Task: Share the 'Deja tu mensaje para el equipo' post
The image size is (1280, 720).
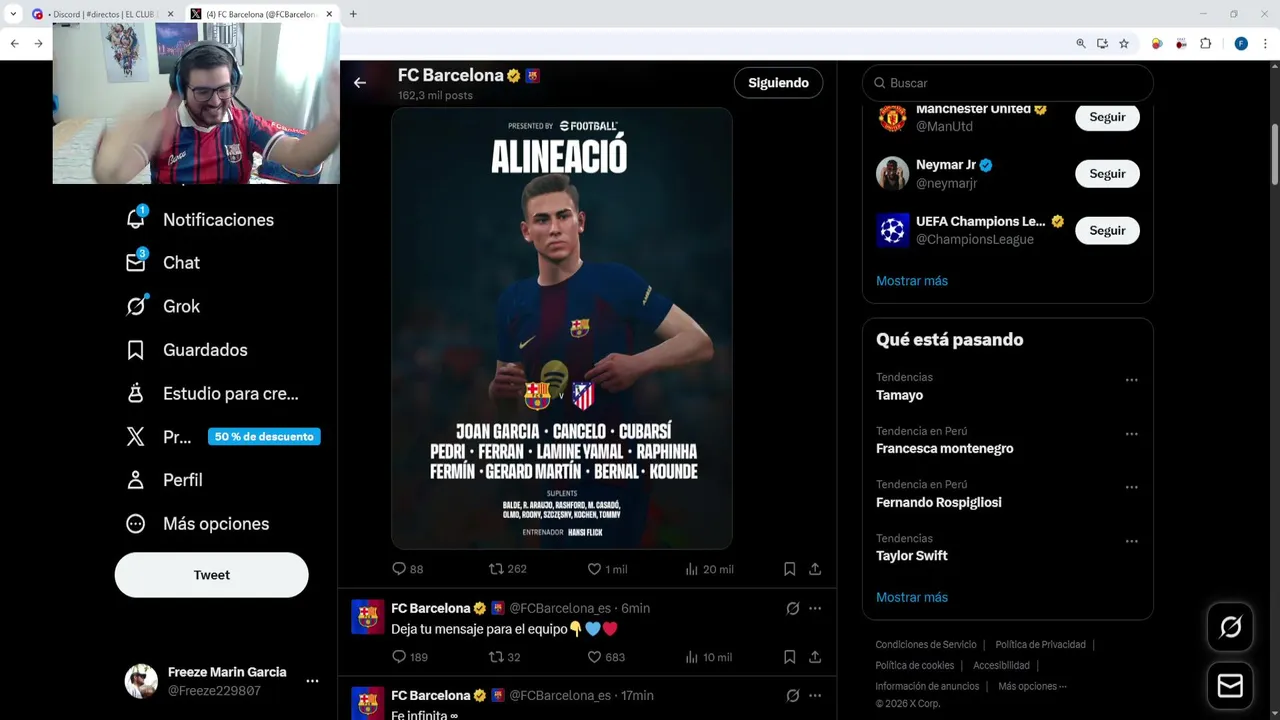Action: click(x=815, y=657)
